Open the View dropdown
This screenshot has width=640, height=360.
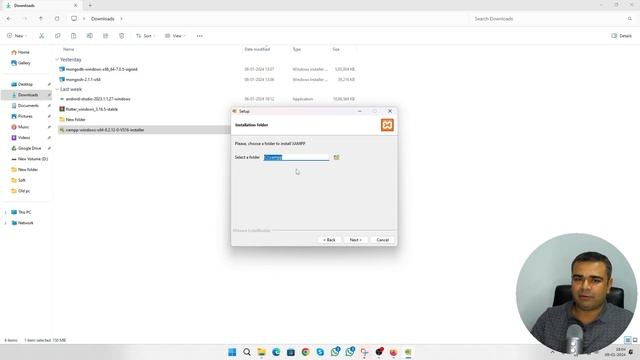coord(175,36)
